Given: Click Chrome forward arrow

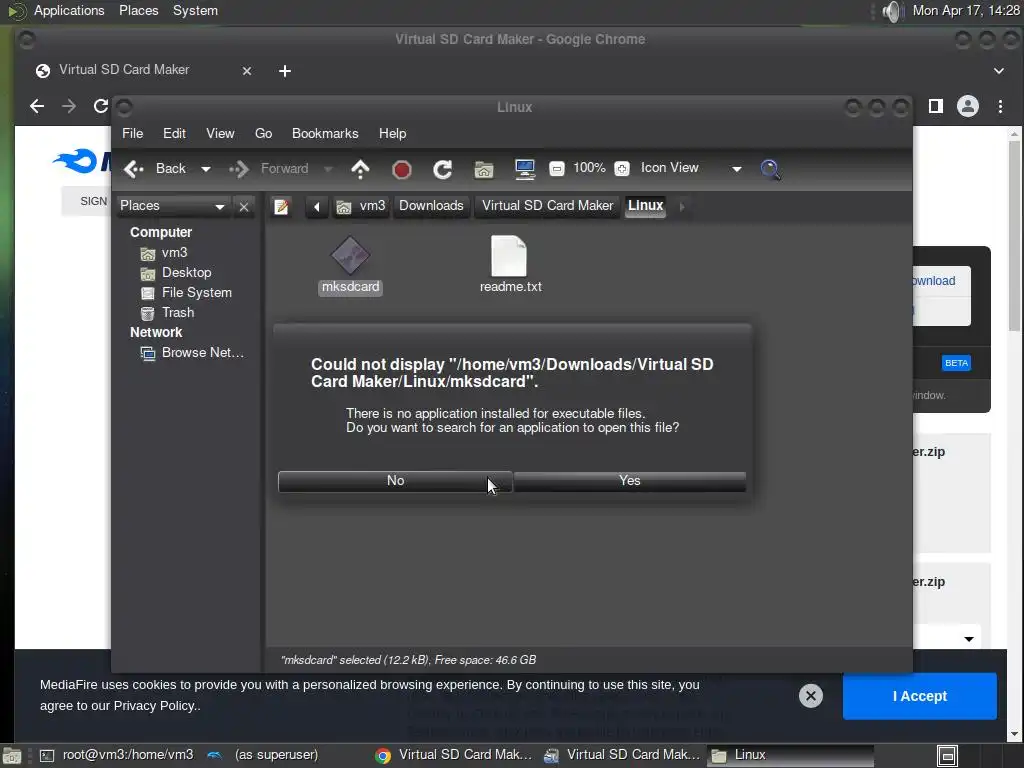Looking at the screenshot, I should coord(69,106).
